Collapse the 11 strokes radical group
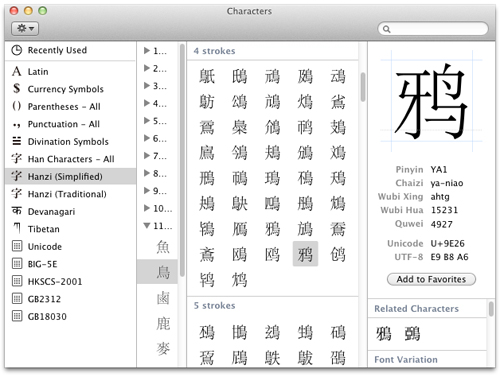 pos(147,226)
